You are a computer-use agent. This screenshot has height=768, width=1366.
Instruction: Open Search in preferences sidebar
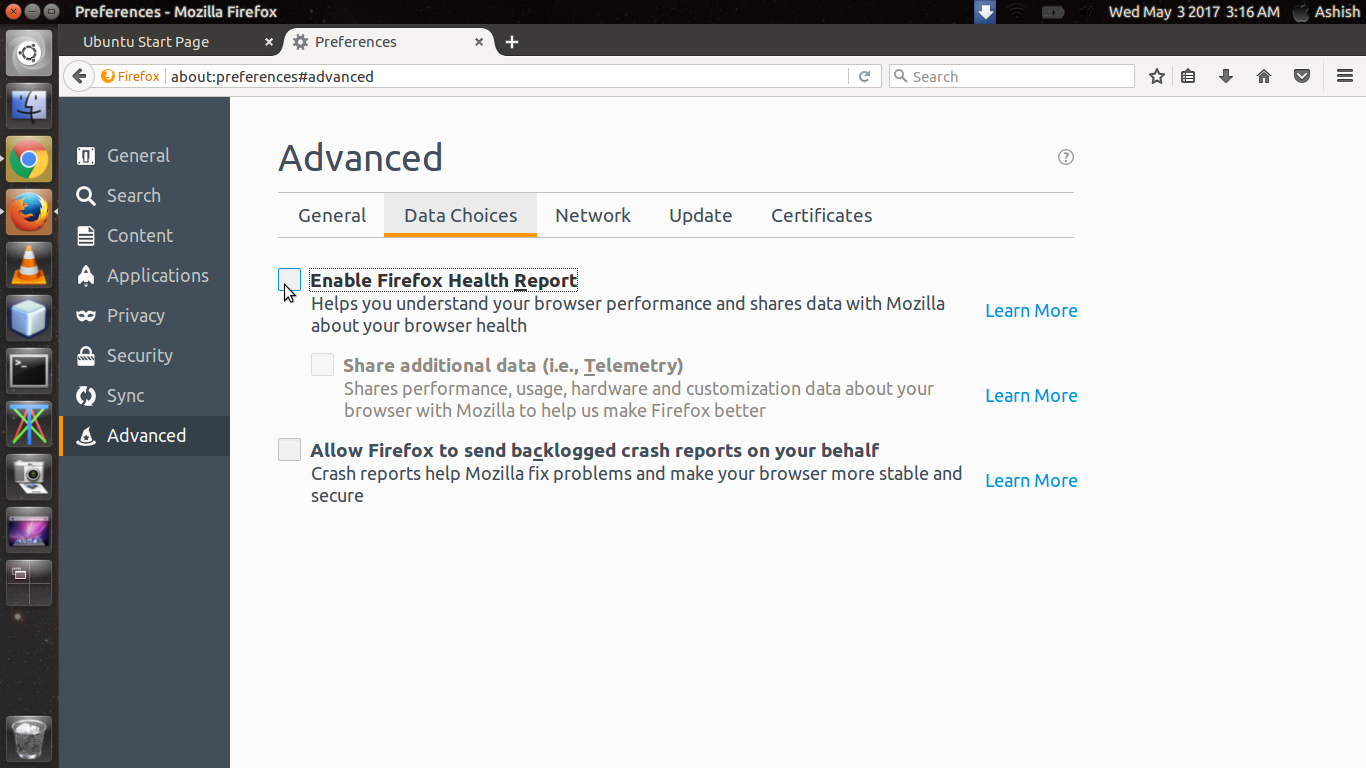click(x=144, y=196)
